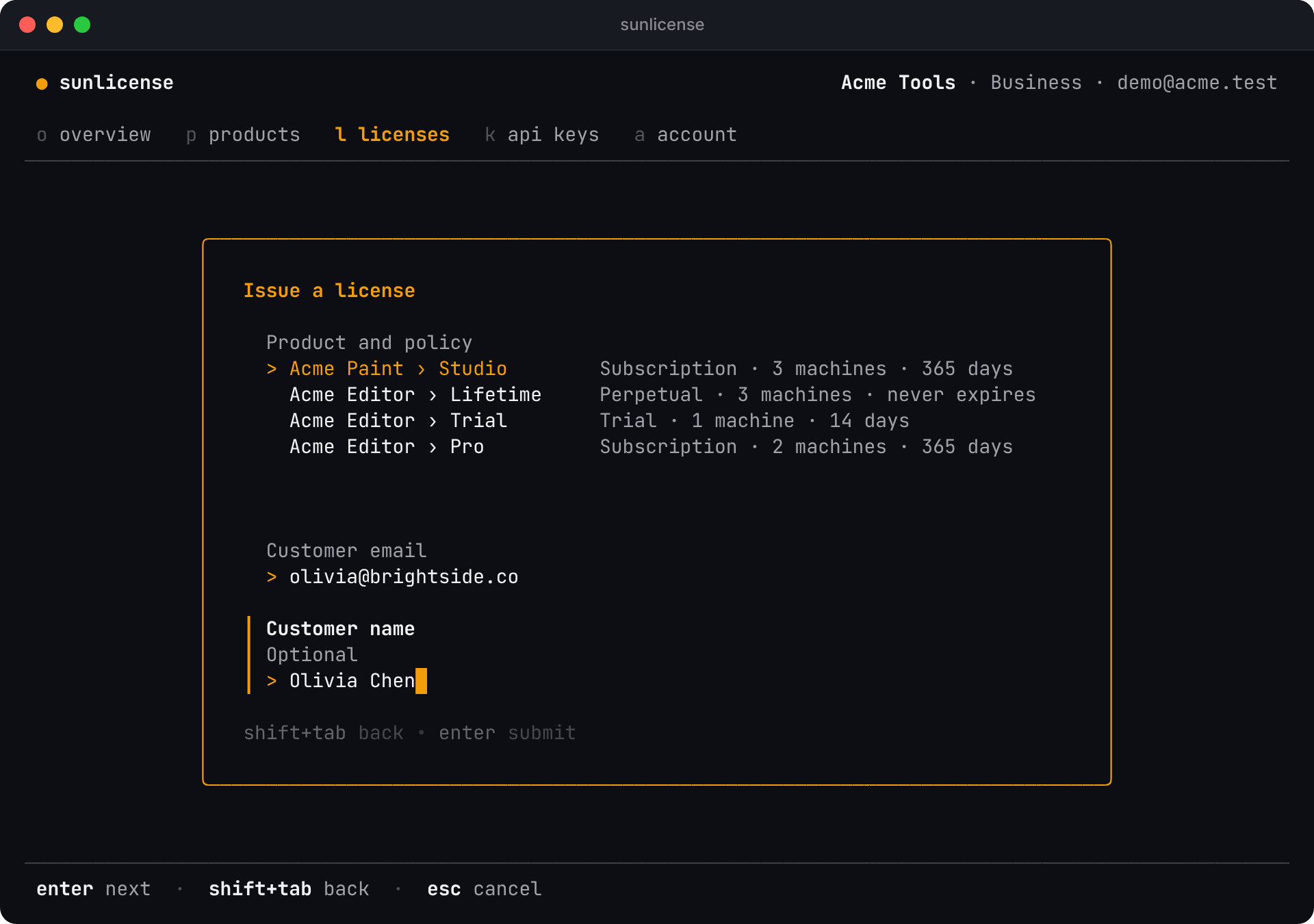The width and height of the screenshot is (1314, 924).
Task: Click demo@acme.test account email
Action: [x=1197, y=83]
